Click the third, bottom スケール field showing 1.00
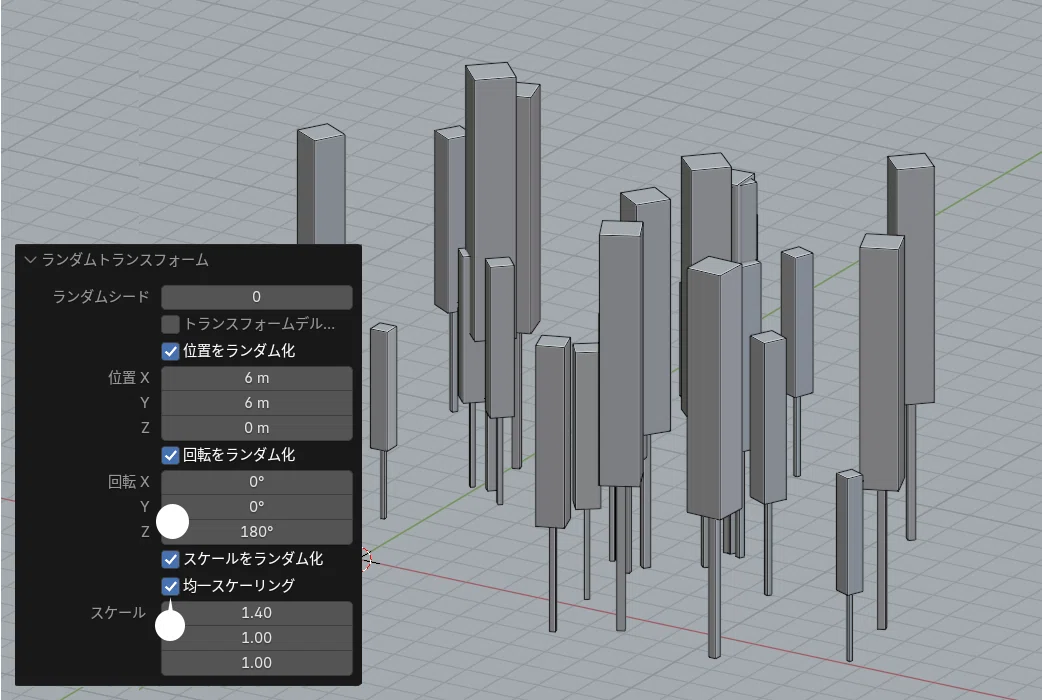1042x700 pixels. pos(257,662)
